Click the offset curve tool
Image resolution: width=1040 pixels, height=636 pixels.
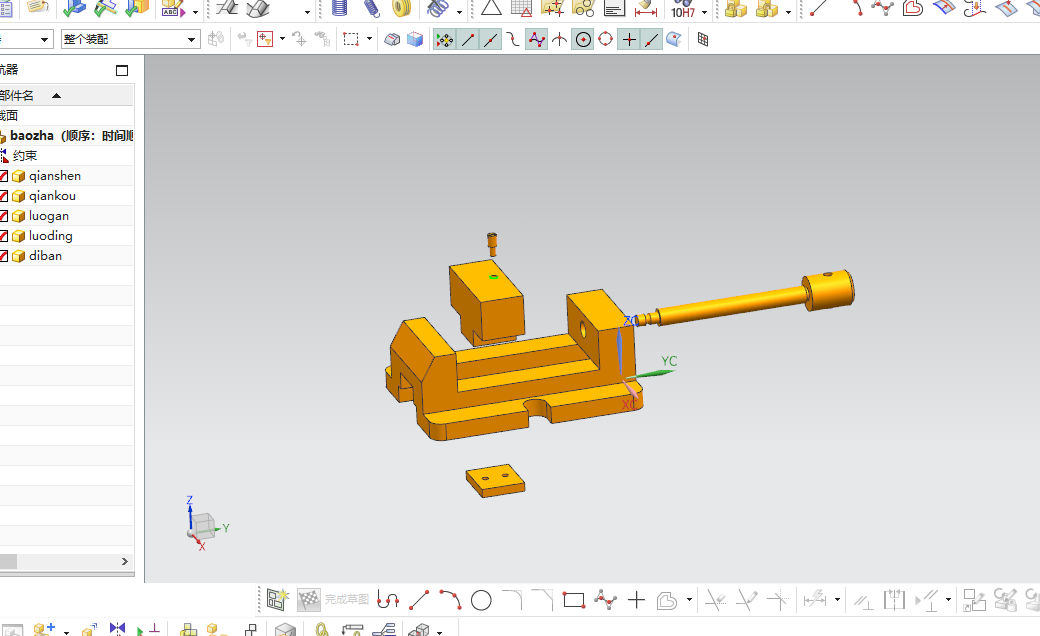tap(667, 601)
